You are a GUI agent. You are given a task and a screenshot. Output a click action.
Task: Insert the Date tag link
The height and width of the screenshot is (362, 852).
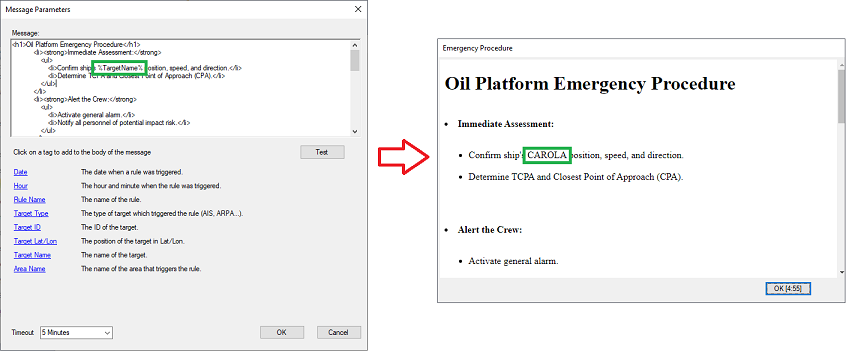point(21,172)
